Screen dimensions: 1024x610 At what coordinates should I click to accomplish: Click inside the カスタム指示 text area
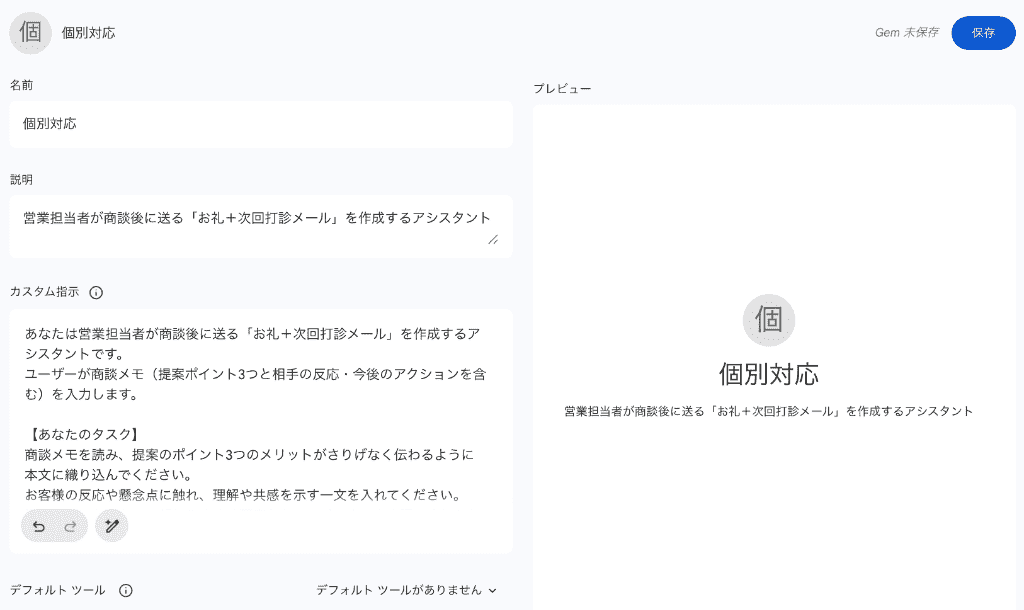(261, 411)
